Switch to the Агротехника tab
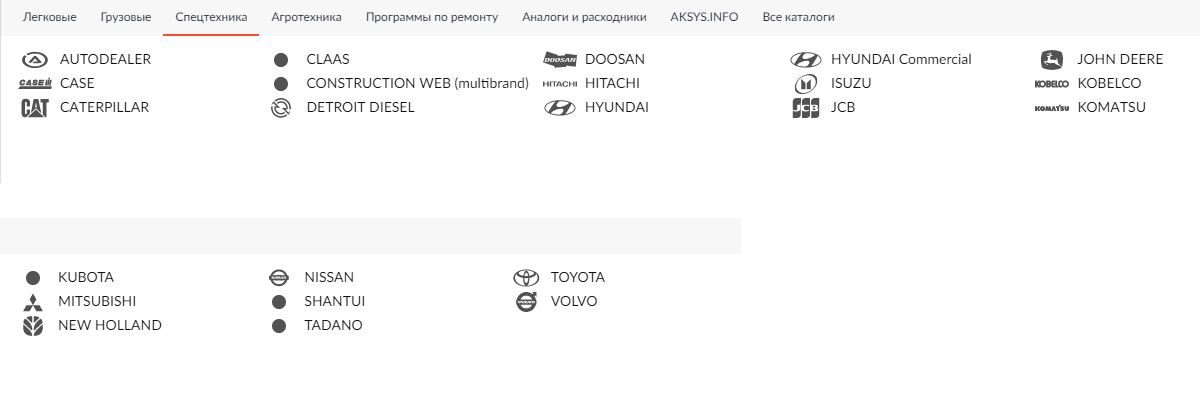This screenshot has height=397, width=1200. [x=306, y=17]
